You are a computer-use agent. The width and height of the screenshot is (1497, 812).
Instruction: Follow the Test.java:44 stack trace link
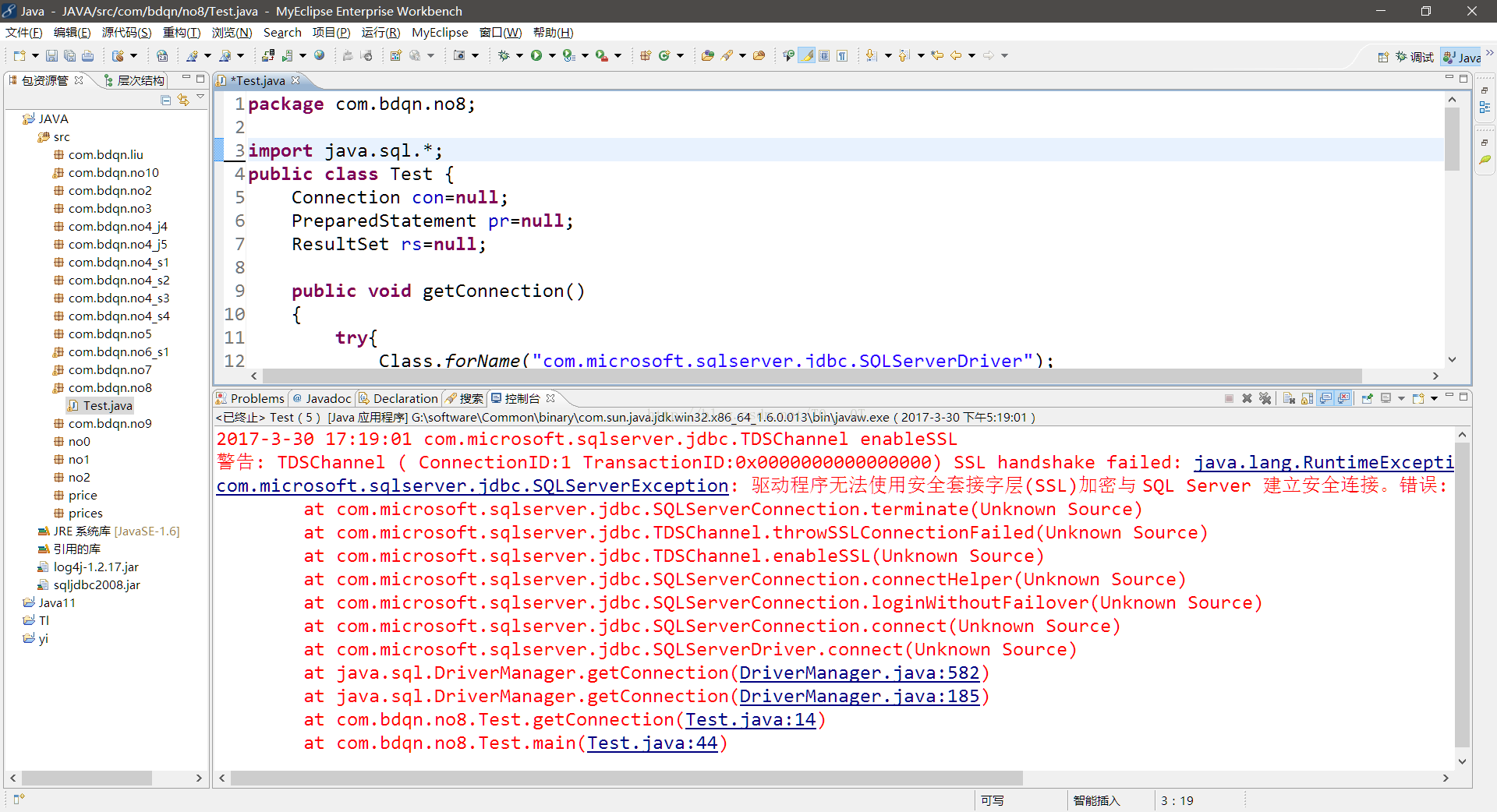(652, 743)
